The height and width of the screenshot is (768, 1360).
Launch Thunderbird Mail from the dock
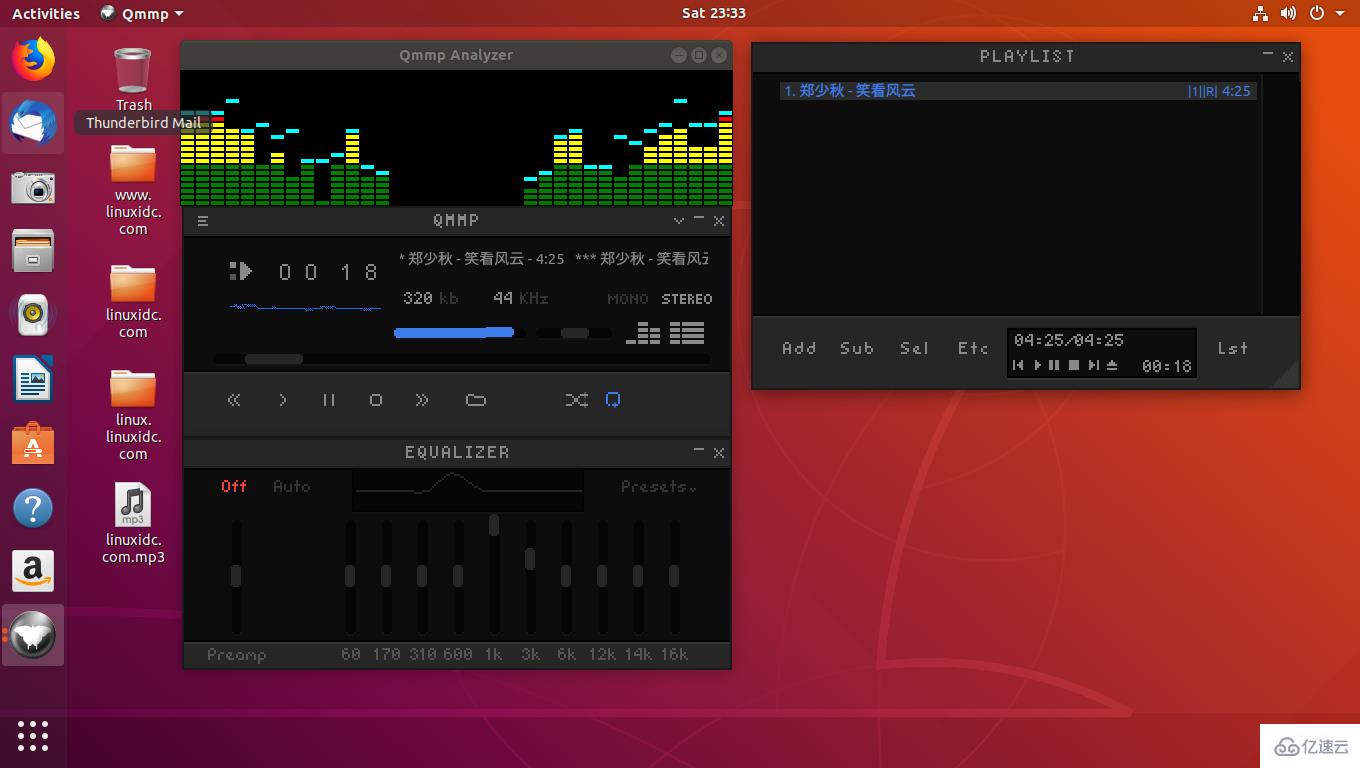point(33,123)
